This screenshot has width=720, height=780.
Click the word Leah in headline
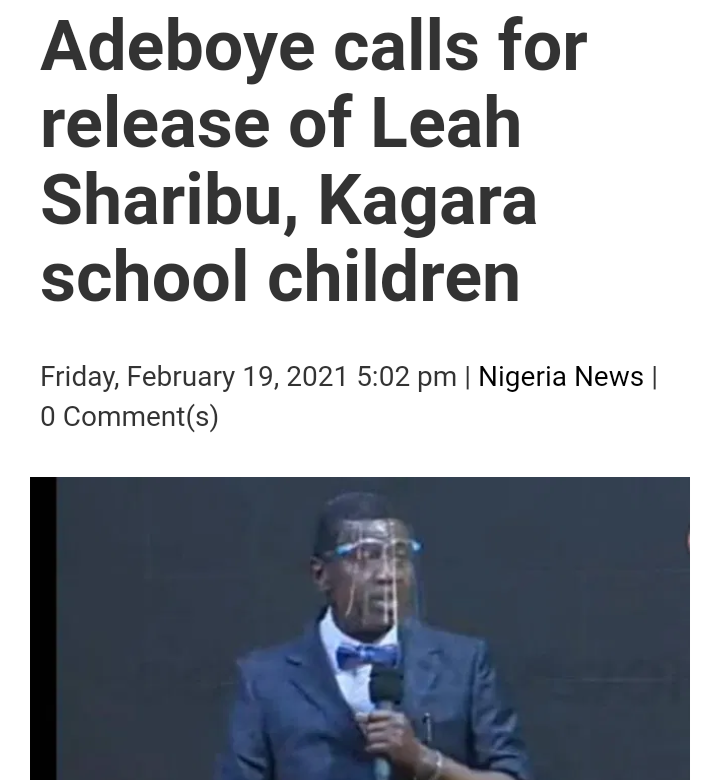[446, 122]
